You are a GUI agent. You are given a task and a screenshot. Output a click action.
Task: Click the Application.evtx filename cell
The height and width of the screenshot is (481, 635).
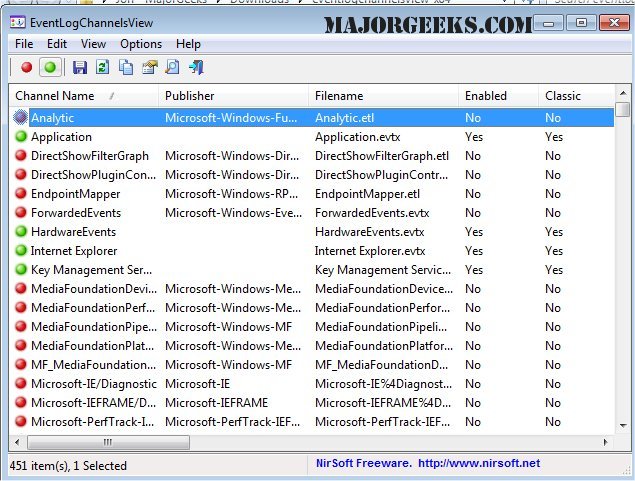click(358, 137)
